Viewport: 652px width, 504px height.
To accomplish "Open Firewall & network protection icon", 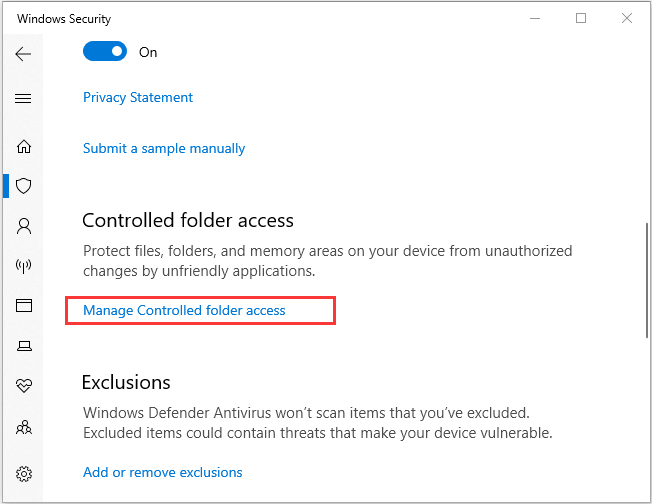I will (x=23, y=266).
